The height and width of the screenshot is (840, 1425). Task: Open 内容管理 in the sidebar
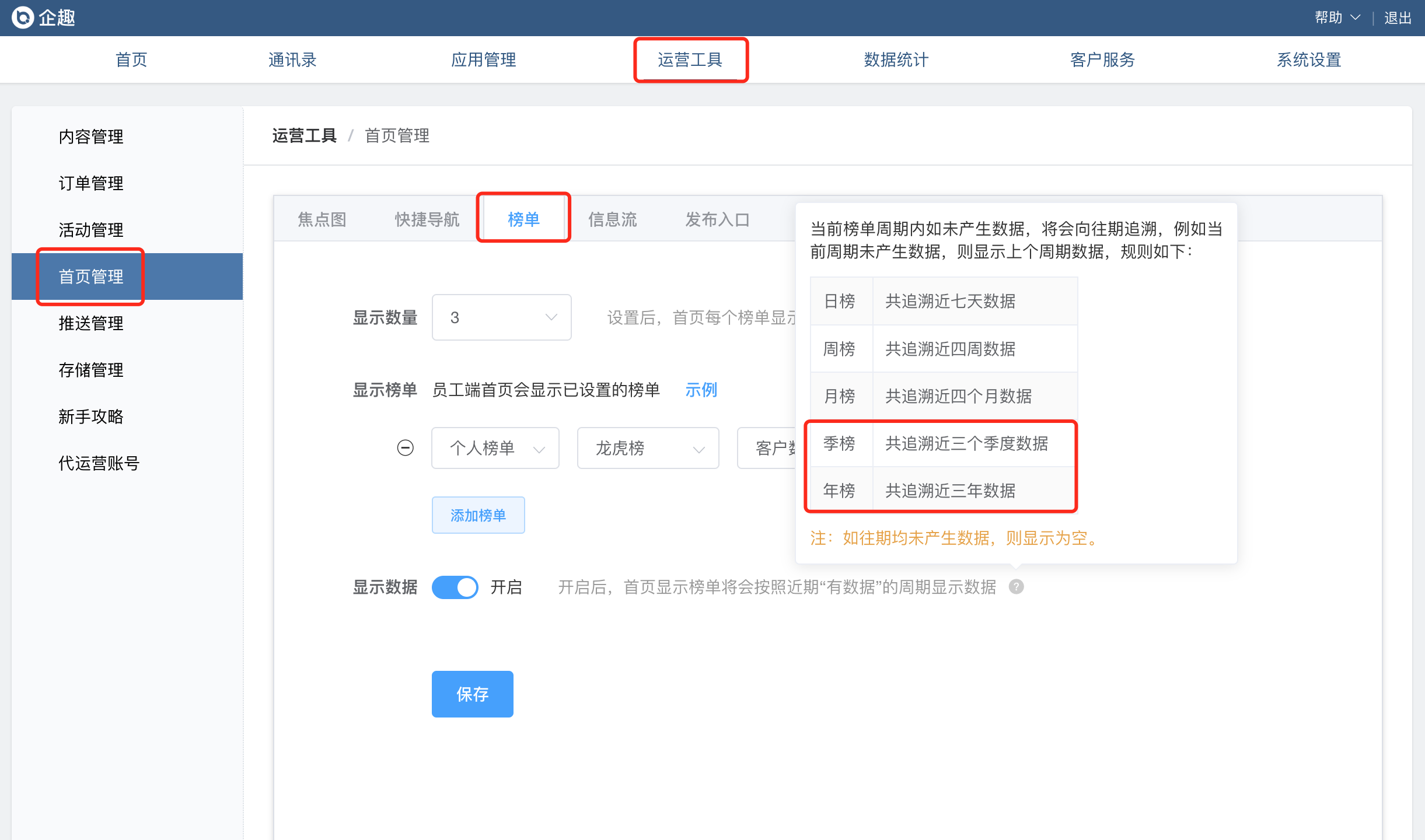91,136
